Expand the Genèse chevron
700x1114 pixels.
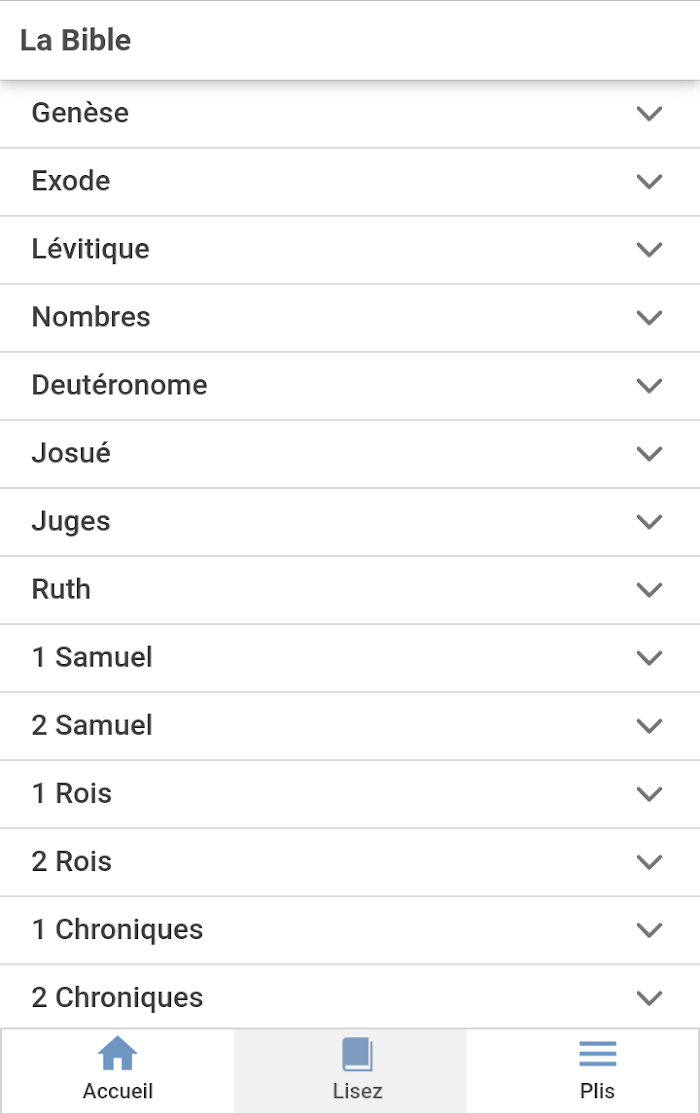[650, 114]
